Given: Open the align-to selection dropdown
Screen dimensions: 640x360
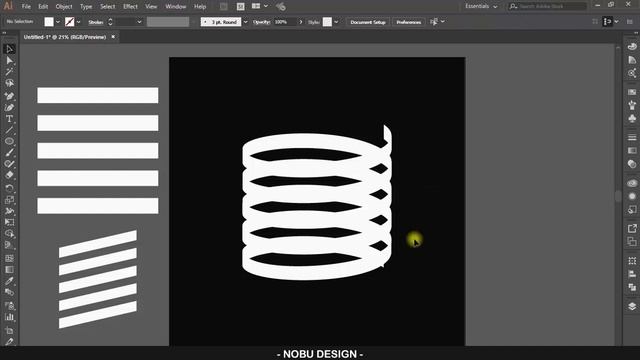Looking at the screenshot, I should (443, 22).
